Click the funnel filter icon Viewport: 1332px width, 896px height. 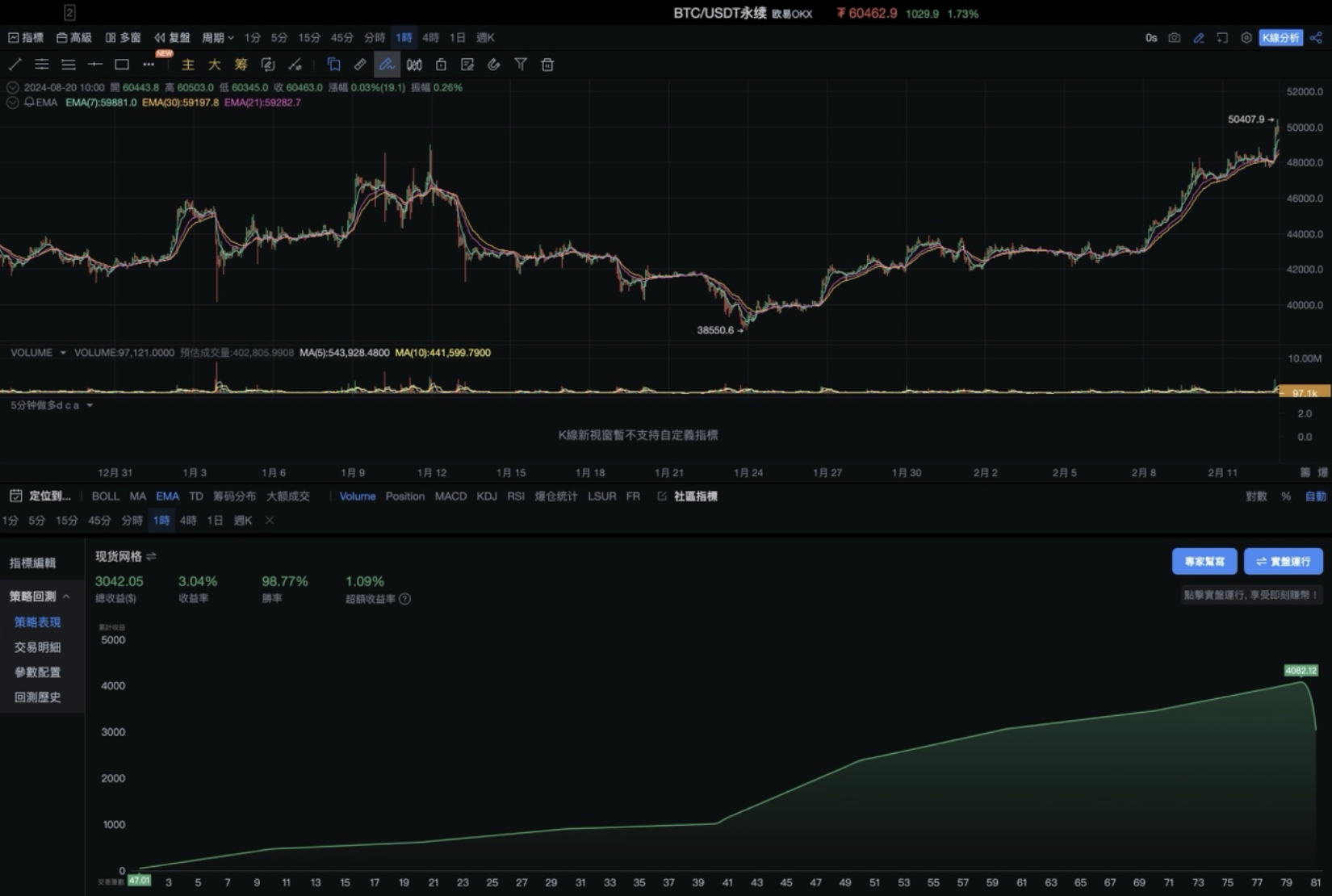(521, 65)
